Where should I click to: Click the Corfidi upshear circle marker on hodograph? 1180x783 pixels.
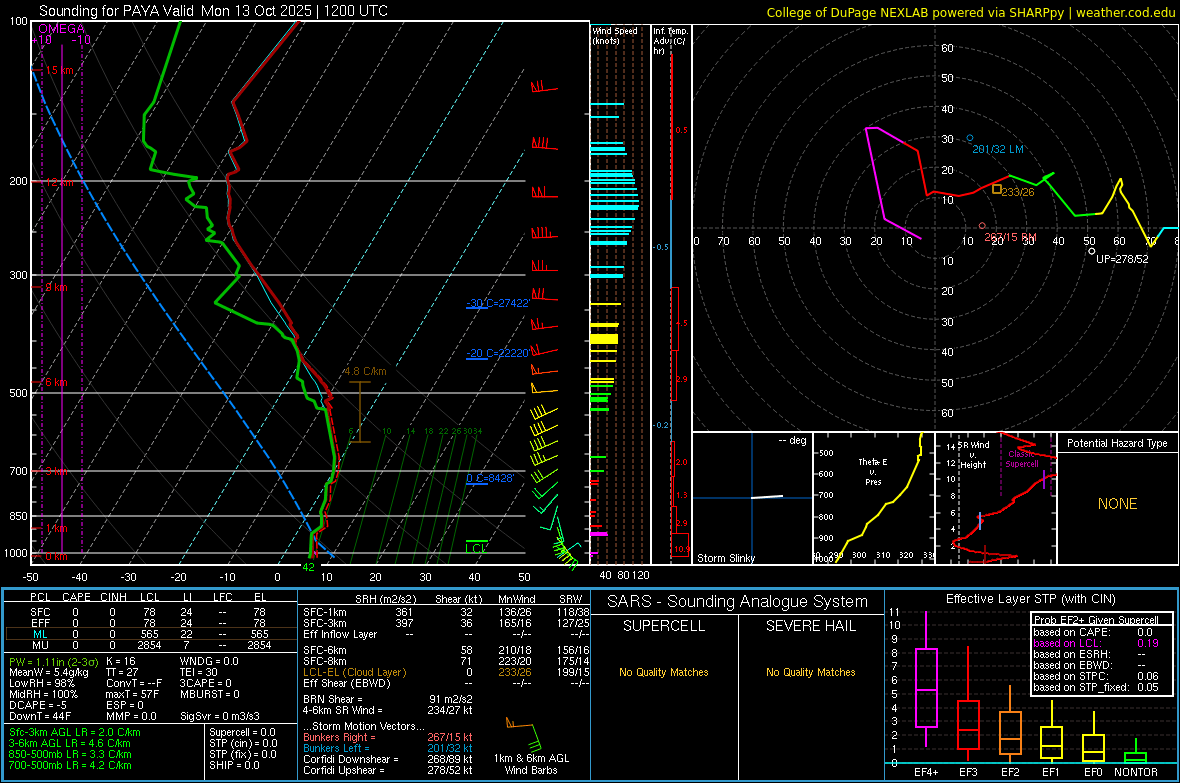point(1092,251)
